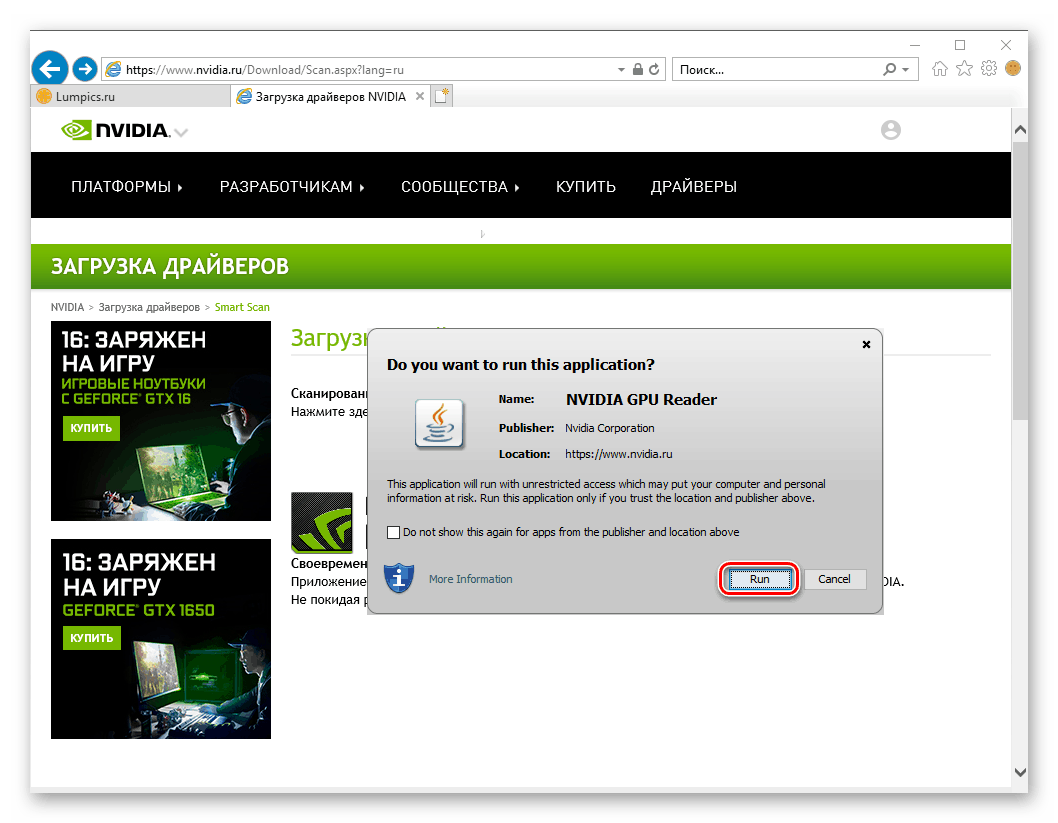Click the location 'https://www.nvidia.ru' text

coord(618,454)
